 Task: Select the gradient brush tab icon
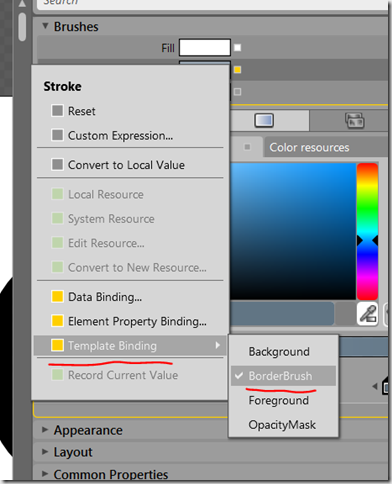click(264, 120)
